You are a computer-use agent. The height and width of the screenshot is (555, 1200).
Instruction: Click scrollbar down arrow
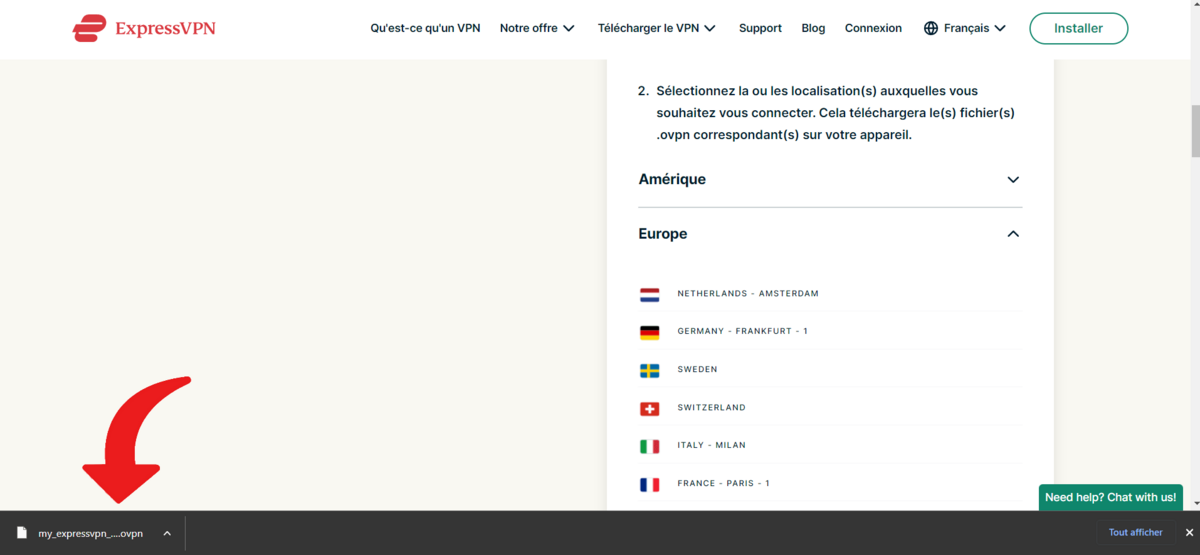(x=1195, y=504)
